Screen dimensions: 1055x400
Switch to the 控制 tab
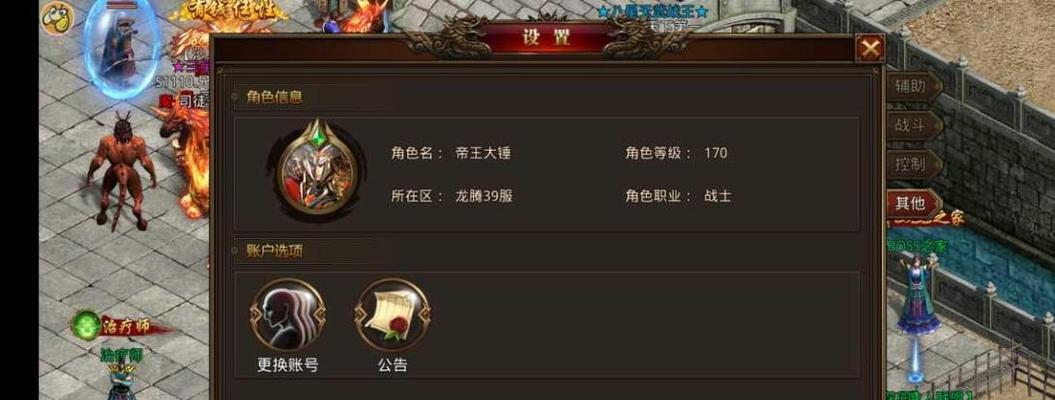tap(912, 164)
